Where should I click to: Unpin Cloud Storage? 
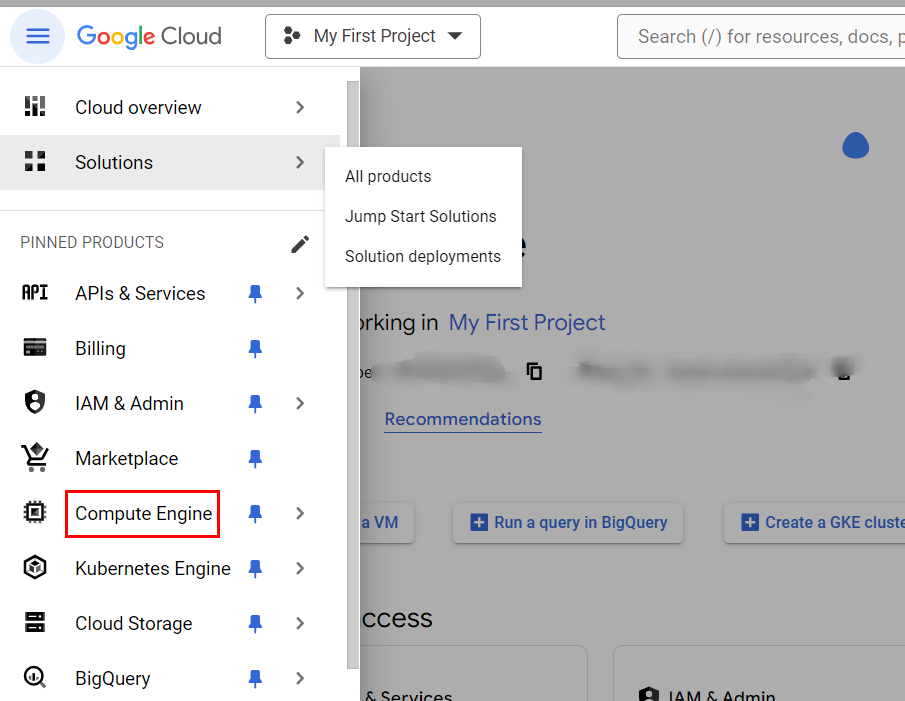coord(255,623)
